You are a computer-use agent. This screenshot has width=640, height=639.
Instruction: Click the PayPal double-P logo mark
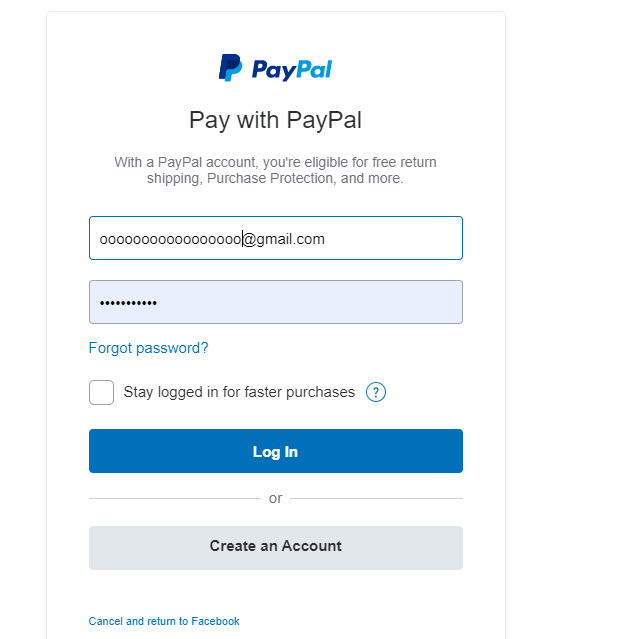pyautogui.click(x=231, y=68)
